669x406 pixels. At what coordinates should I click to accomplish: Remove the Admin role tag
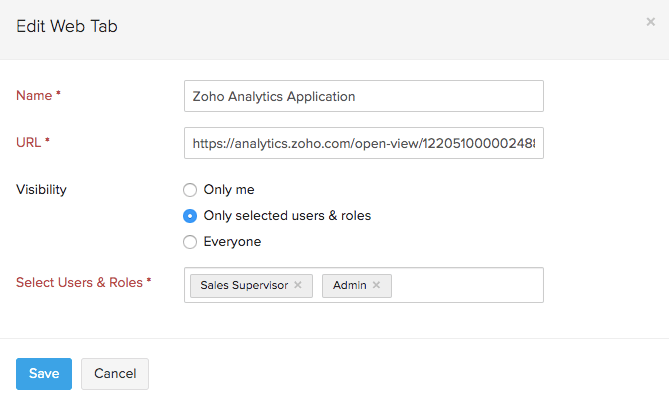(x=376, y=285)
